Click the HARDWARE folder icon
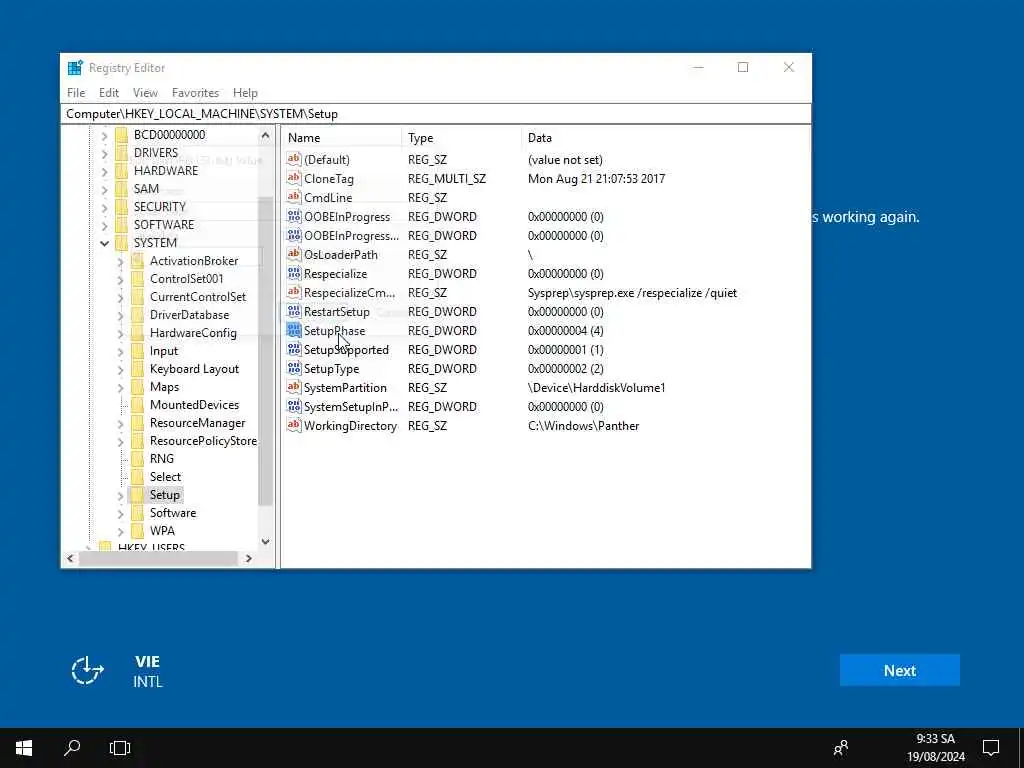 (121, 170)
